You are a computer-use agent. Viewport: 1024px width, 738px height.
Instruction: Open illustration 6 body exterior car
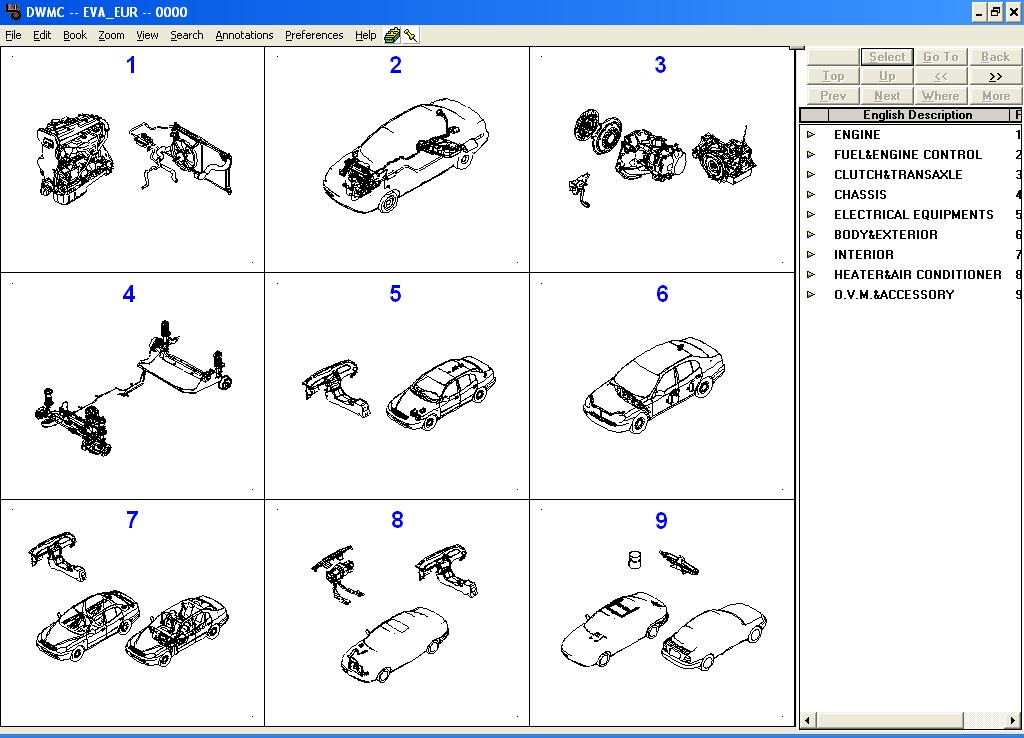tap(662, 387)
